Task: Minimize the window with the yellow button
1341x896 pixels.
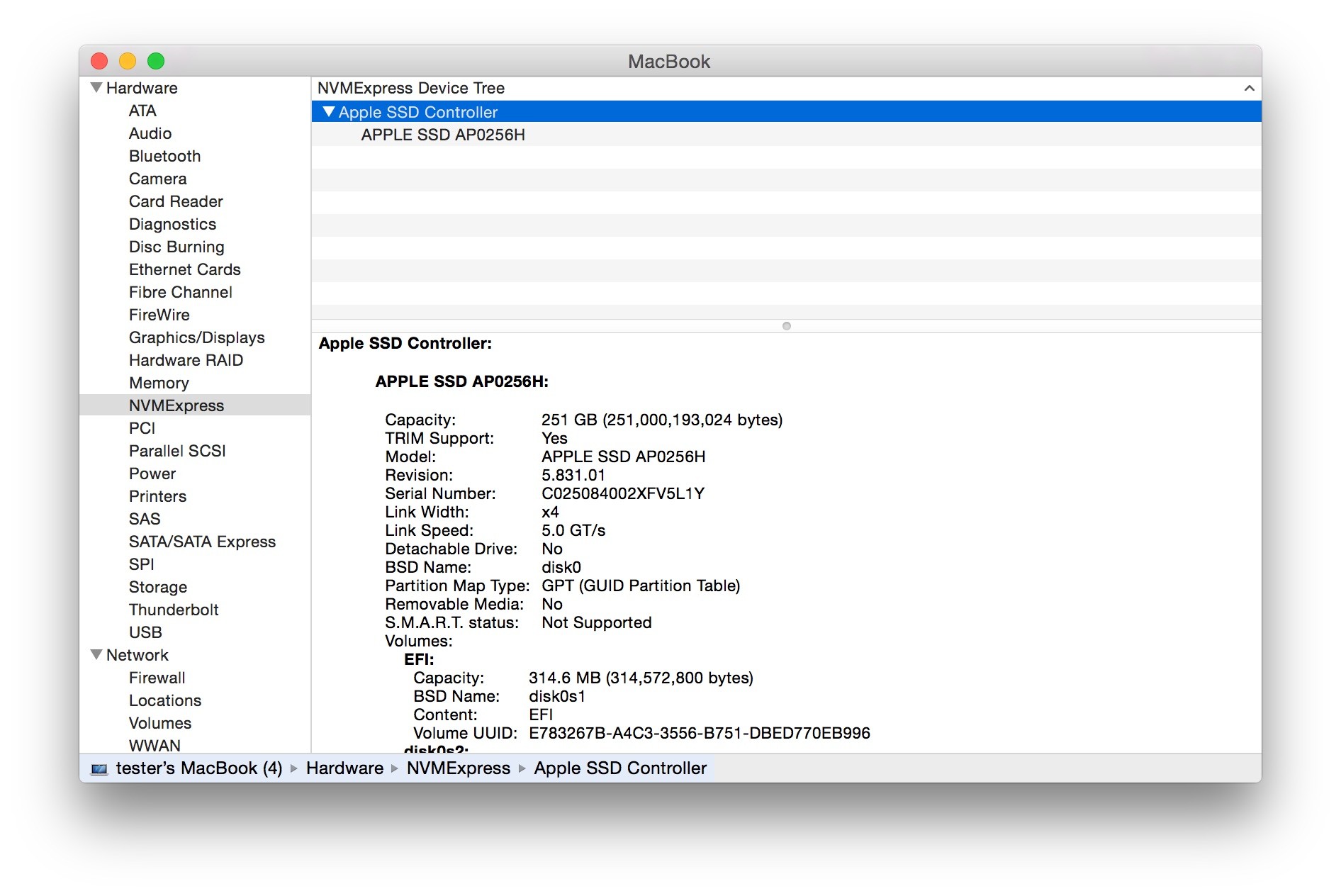Action: [128, 61]
